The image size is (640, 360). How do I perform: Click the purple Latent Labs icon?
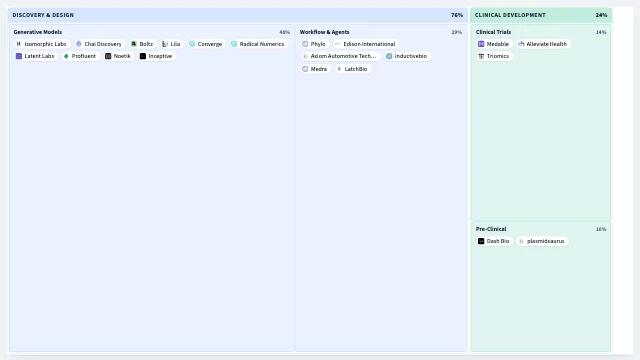click(19, 56)
